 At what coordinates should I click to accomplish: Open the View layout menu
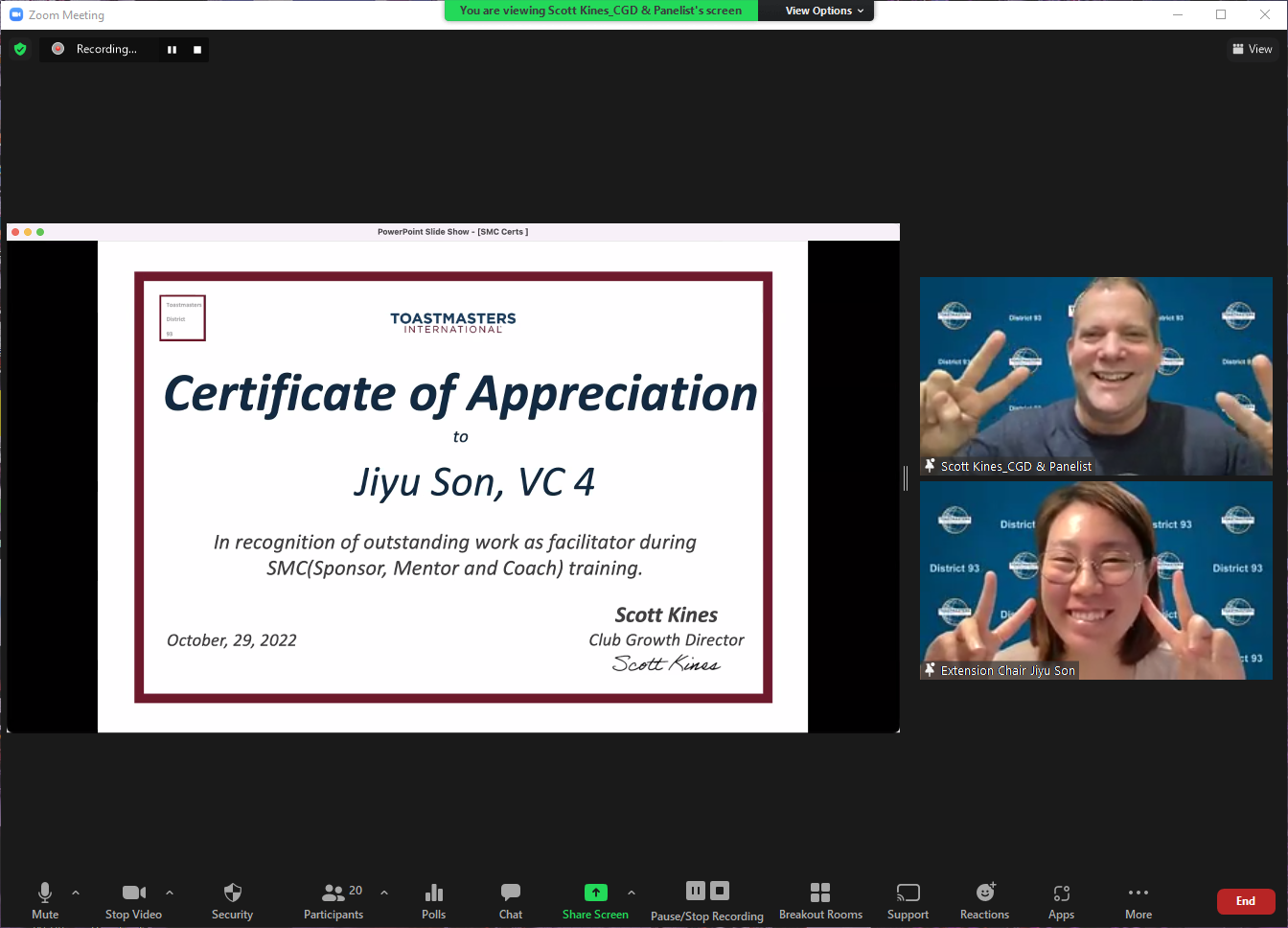pyautogui.click(x=1253, y=49)
